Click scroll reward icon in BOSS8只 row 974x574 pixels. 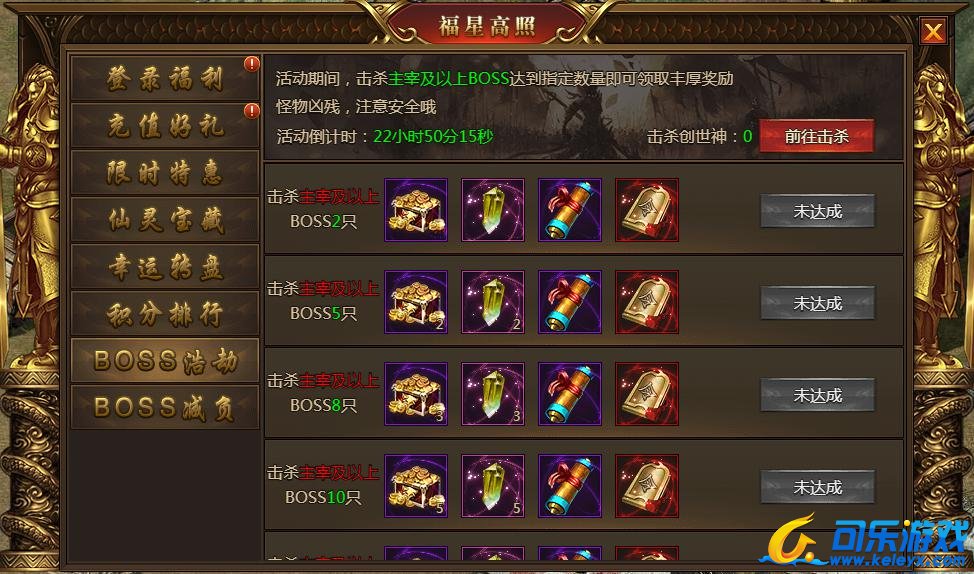570,394
